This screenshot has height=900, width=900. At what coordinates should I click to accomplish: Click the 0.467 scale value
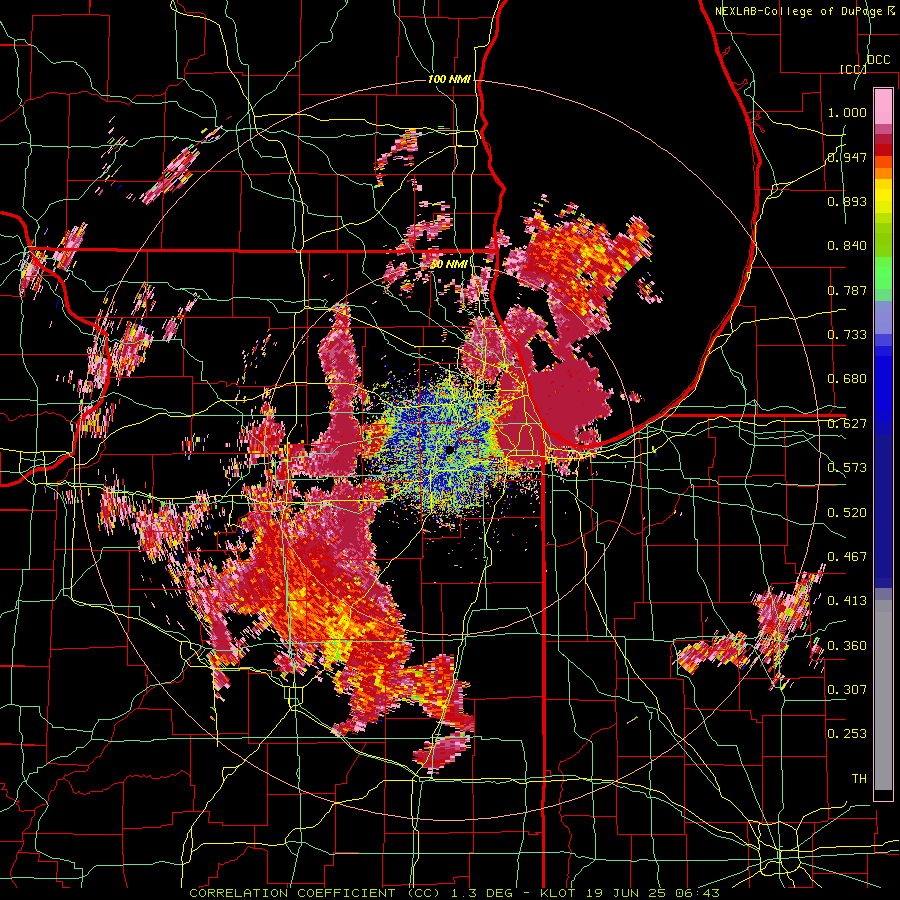847,557
